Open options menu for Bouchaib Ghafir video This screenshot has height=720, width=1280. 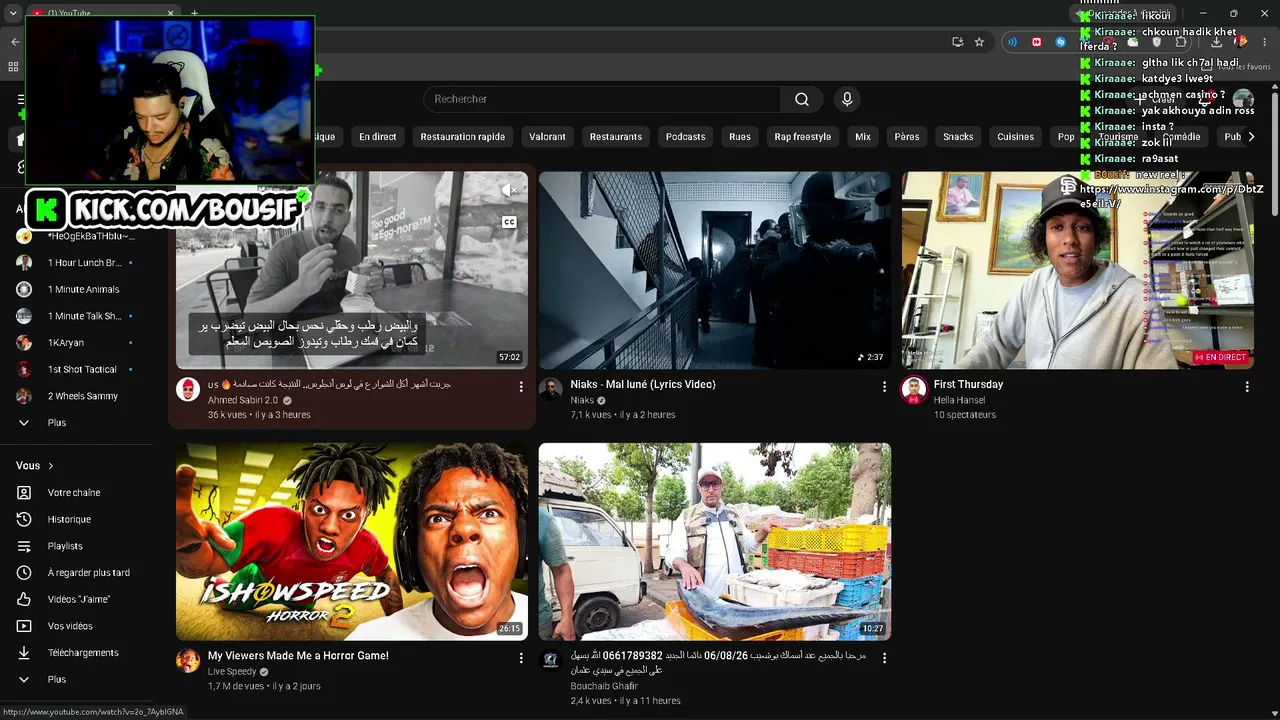[884, 658]
